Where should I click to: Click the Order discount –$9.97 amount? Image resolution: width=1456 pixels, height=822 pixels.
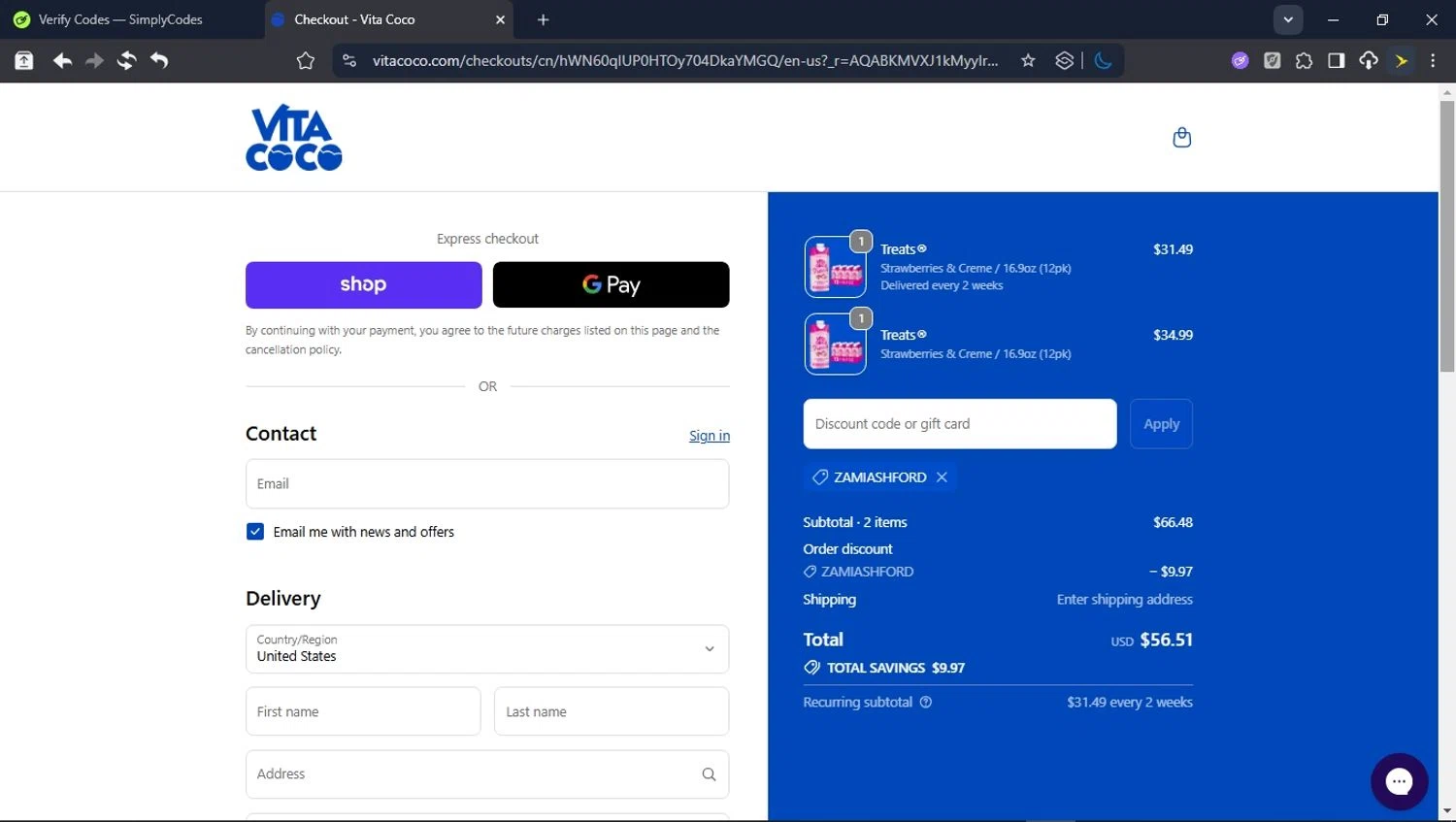pyautogui.click(x=1171, y=572)
